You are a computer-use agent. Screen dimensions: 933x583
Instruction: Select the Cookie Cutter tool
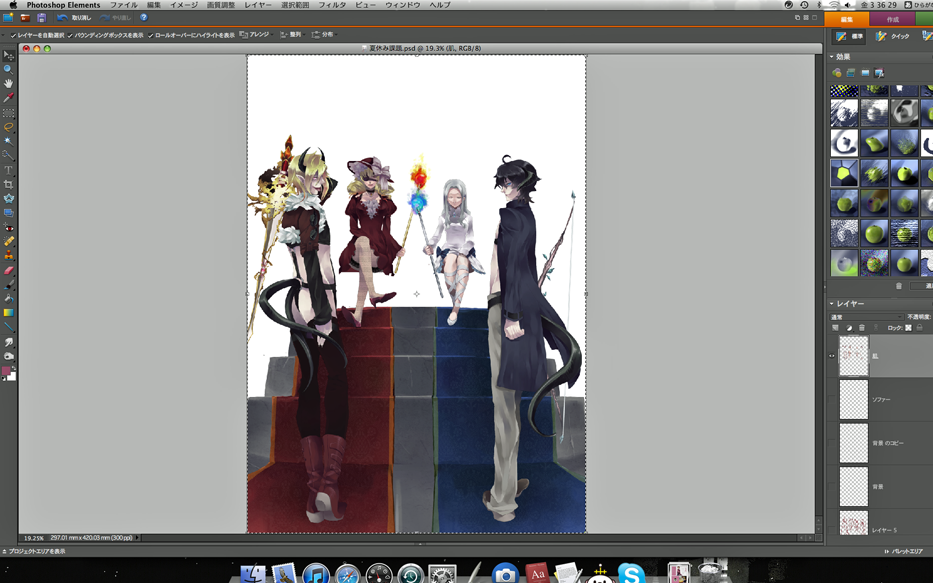pos(8,199)
